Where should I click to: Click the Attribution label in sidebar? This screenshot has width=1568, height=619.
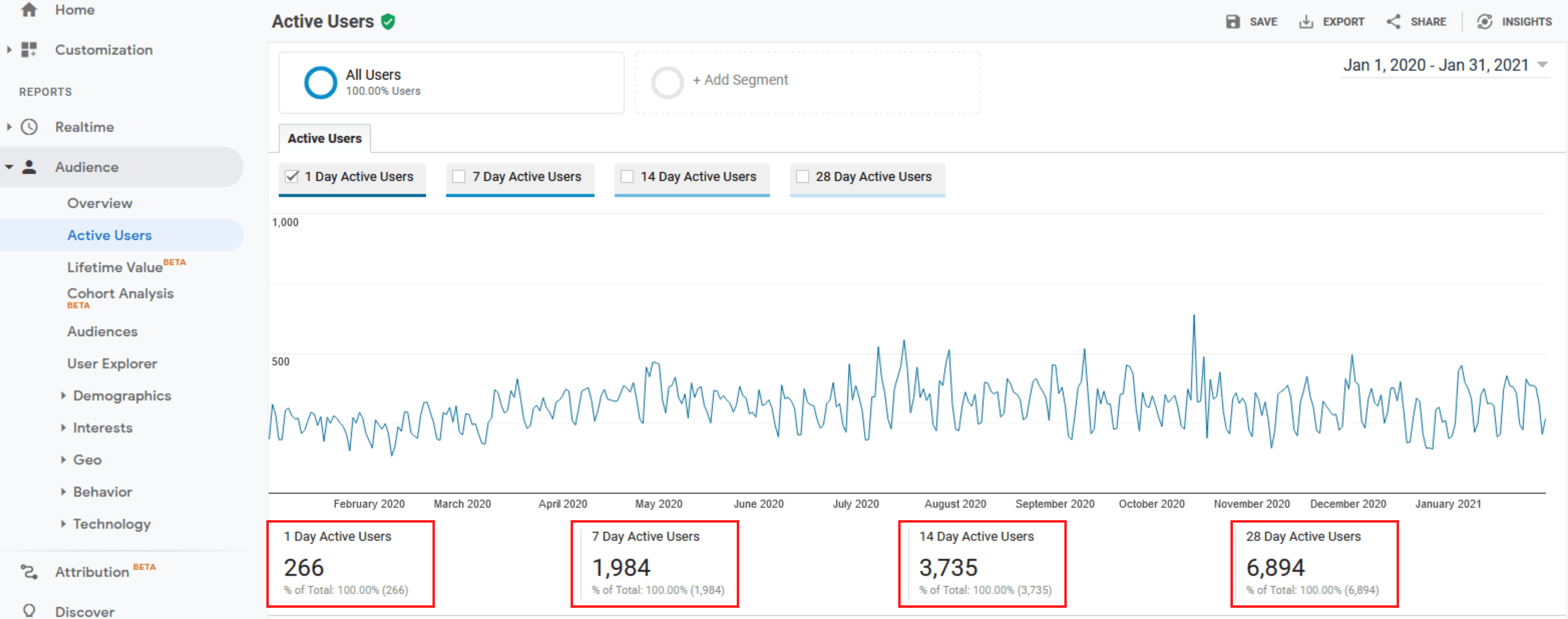(92, 572)
